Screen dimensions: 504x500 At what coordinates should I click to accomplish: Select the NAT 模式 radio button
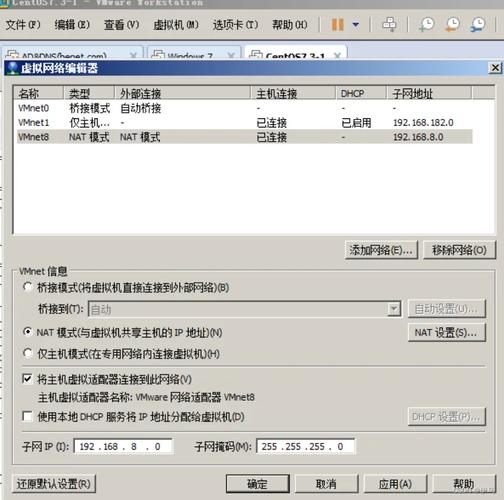(x=28, y=332)
